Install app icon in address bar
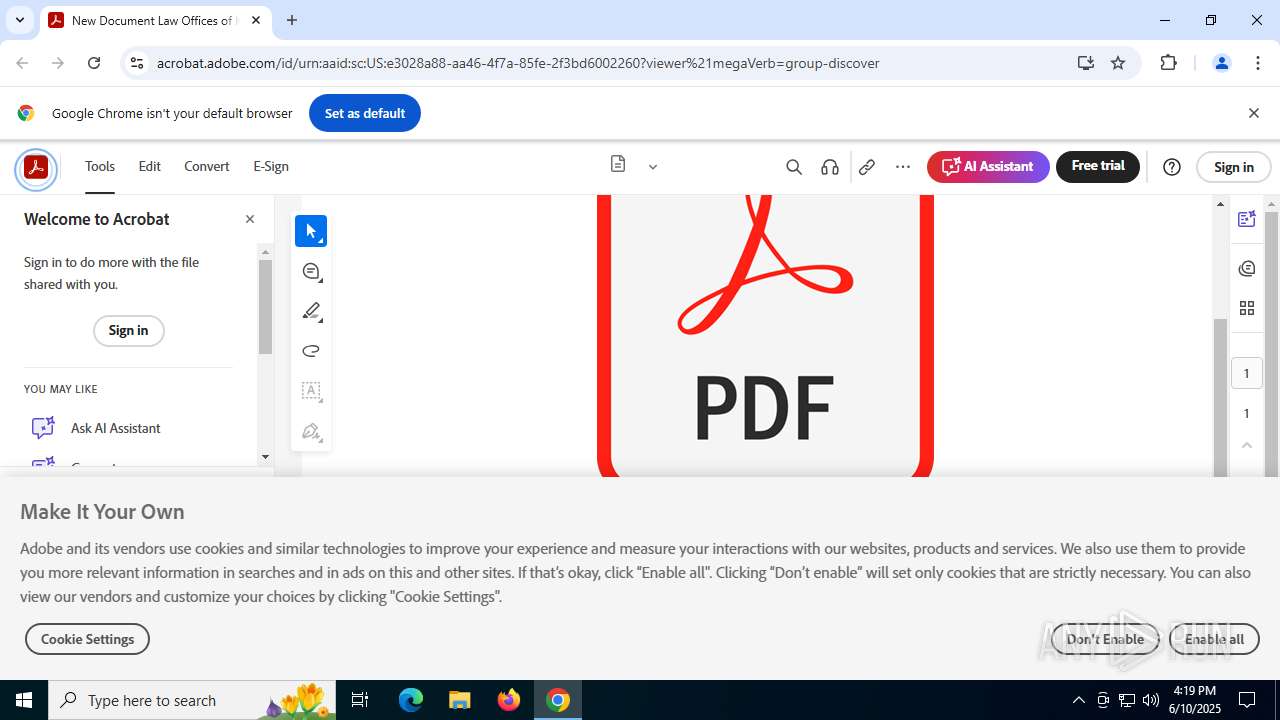Image resolution: width=1280 pixels, height=720 pixels. point(1086,63)
